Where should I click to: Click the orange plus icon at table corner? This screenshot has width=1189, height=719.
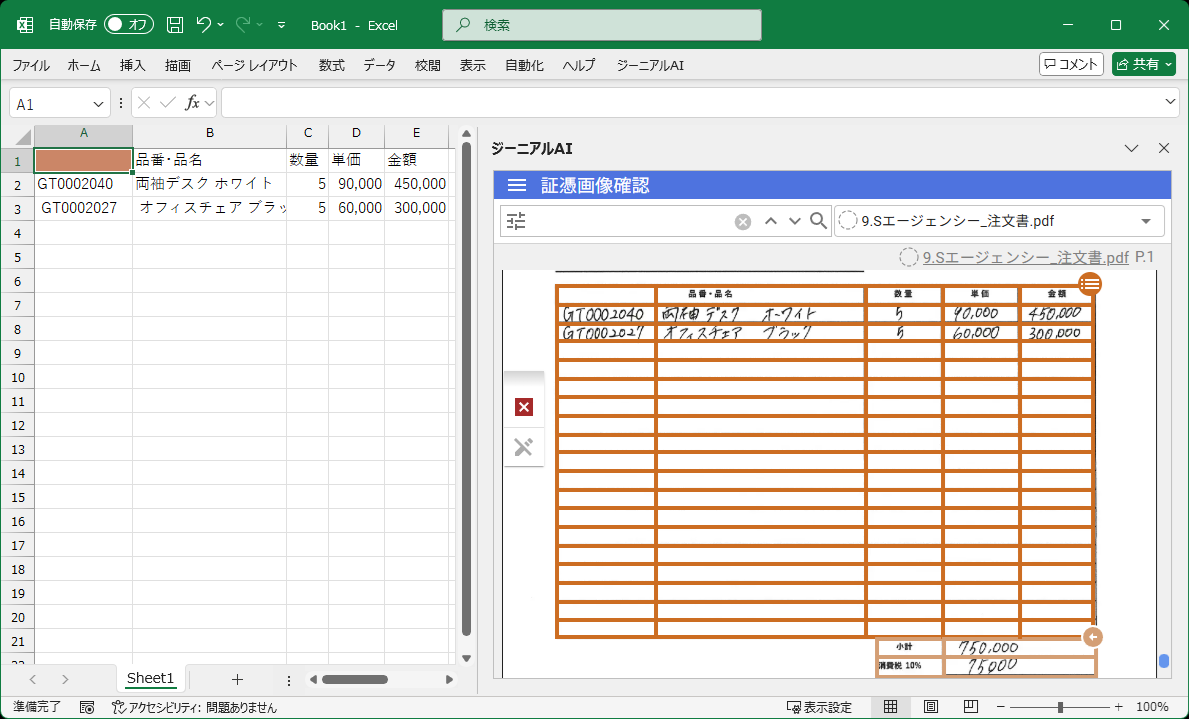click(1092, 636)
